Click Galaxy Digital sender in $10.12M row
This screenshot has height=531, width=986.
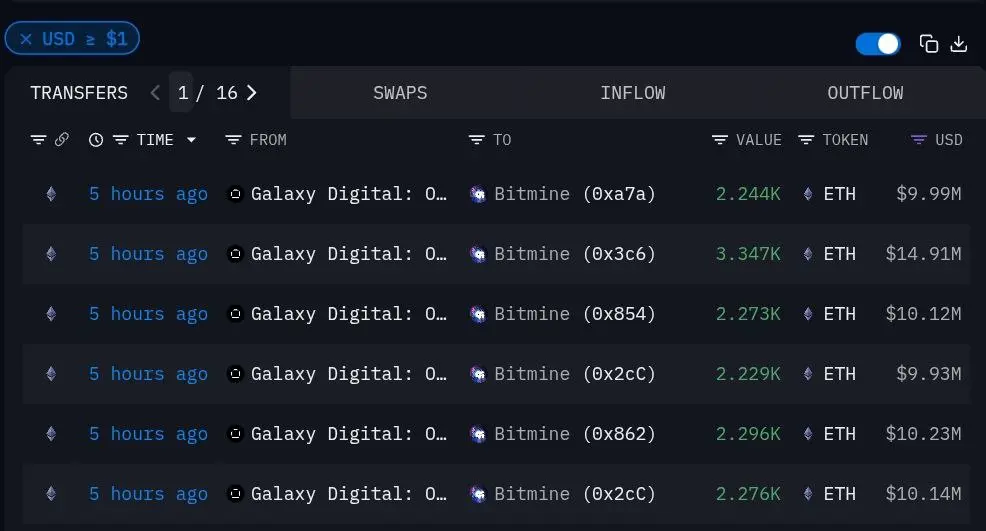click(x=348, y=314)
